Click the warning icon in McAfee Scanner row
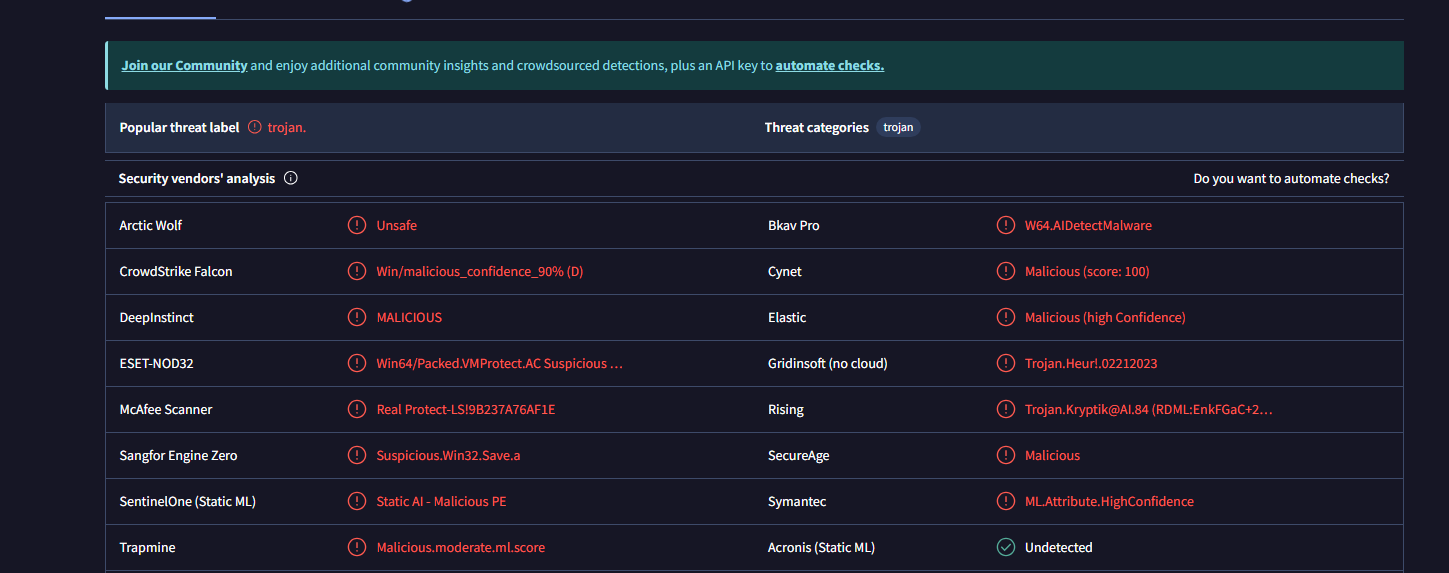 (x=356, y=409)
